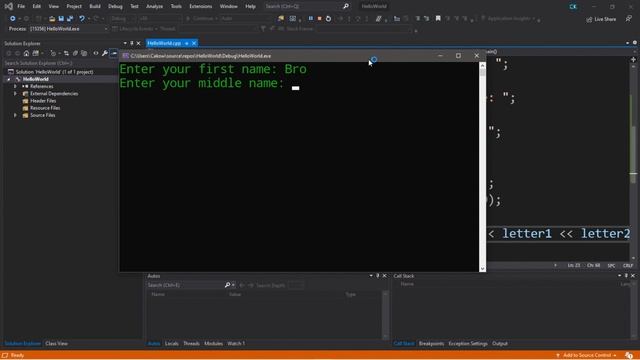
Task: Click the Visual Studio logo icon
Action: pos(9,6)
